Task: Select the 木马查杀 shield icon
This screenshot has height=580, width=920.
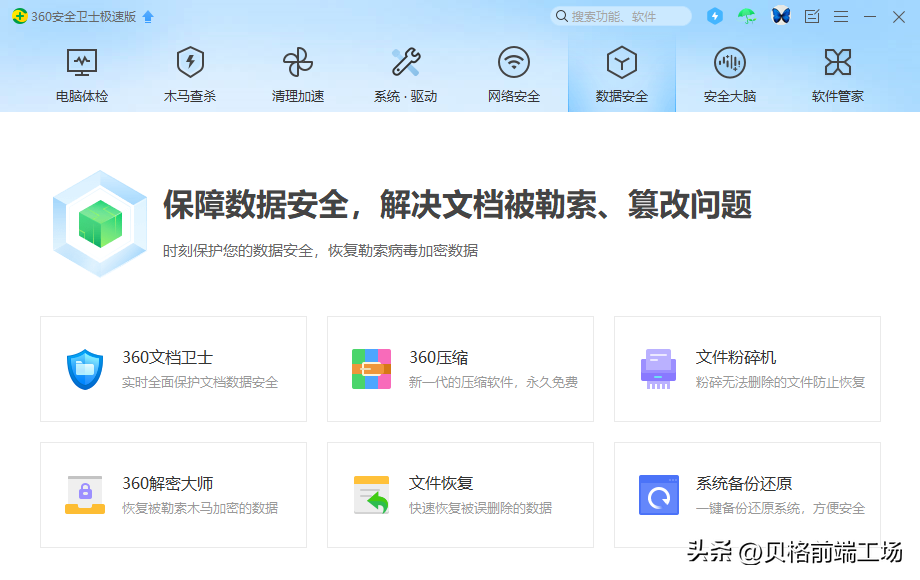Action: click(x=190, y=62)
